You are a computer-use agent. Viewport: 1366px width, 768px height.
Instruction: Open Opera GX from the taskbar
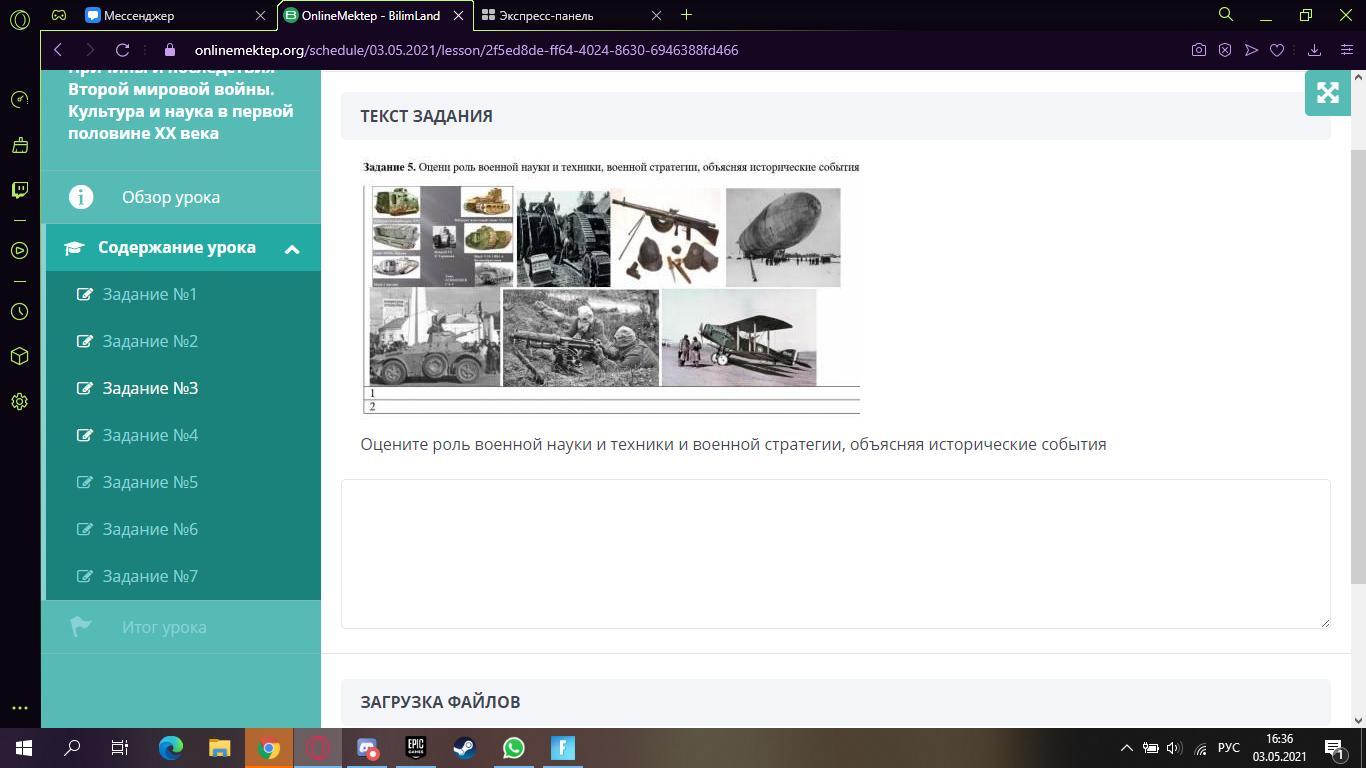318,748
